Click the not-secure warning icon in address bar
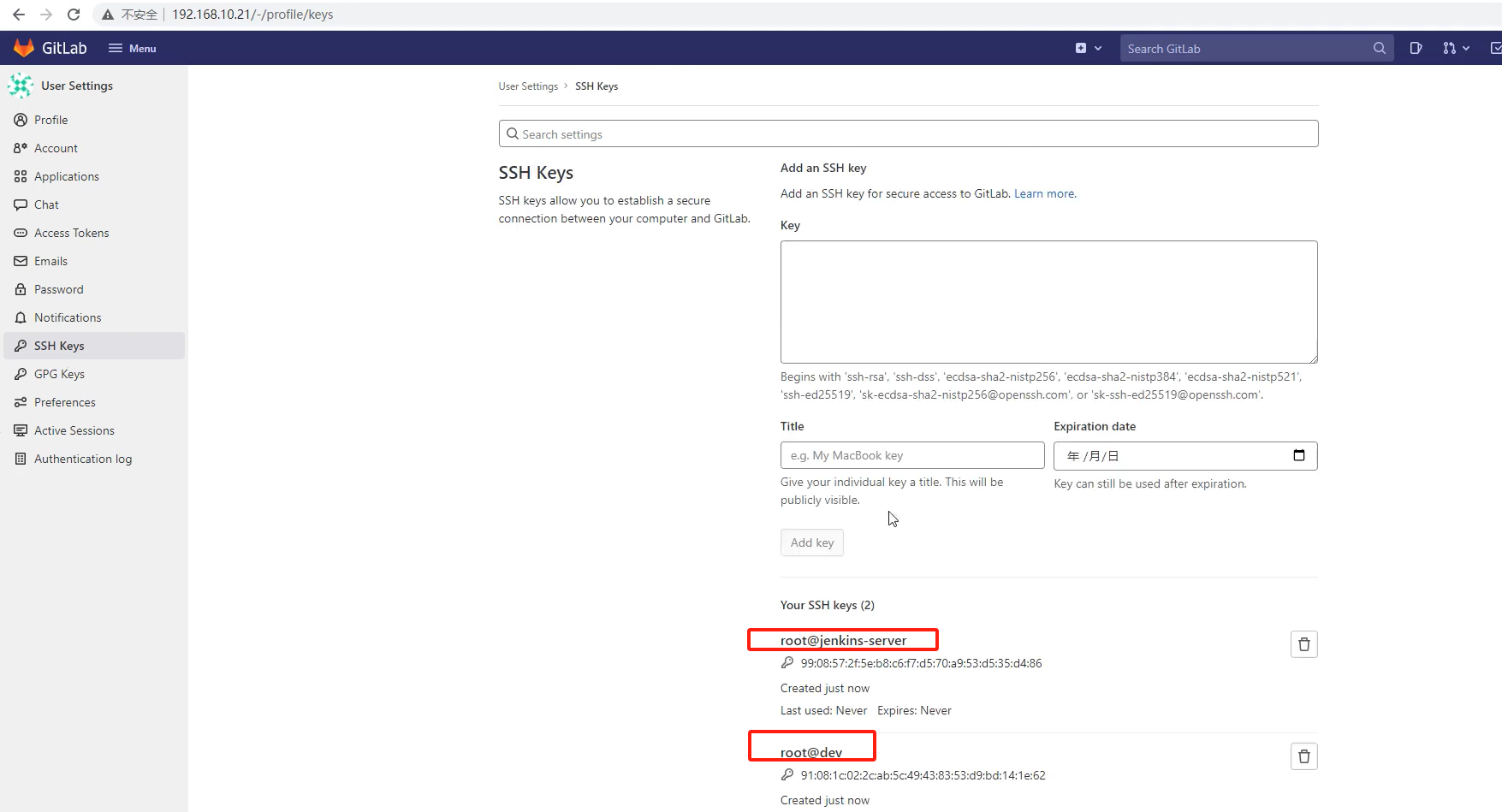Viewport: 1502px width, 812px height. (108, 15)
